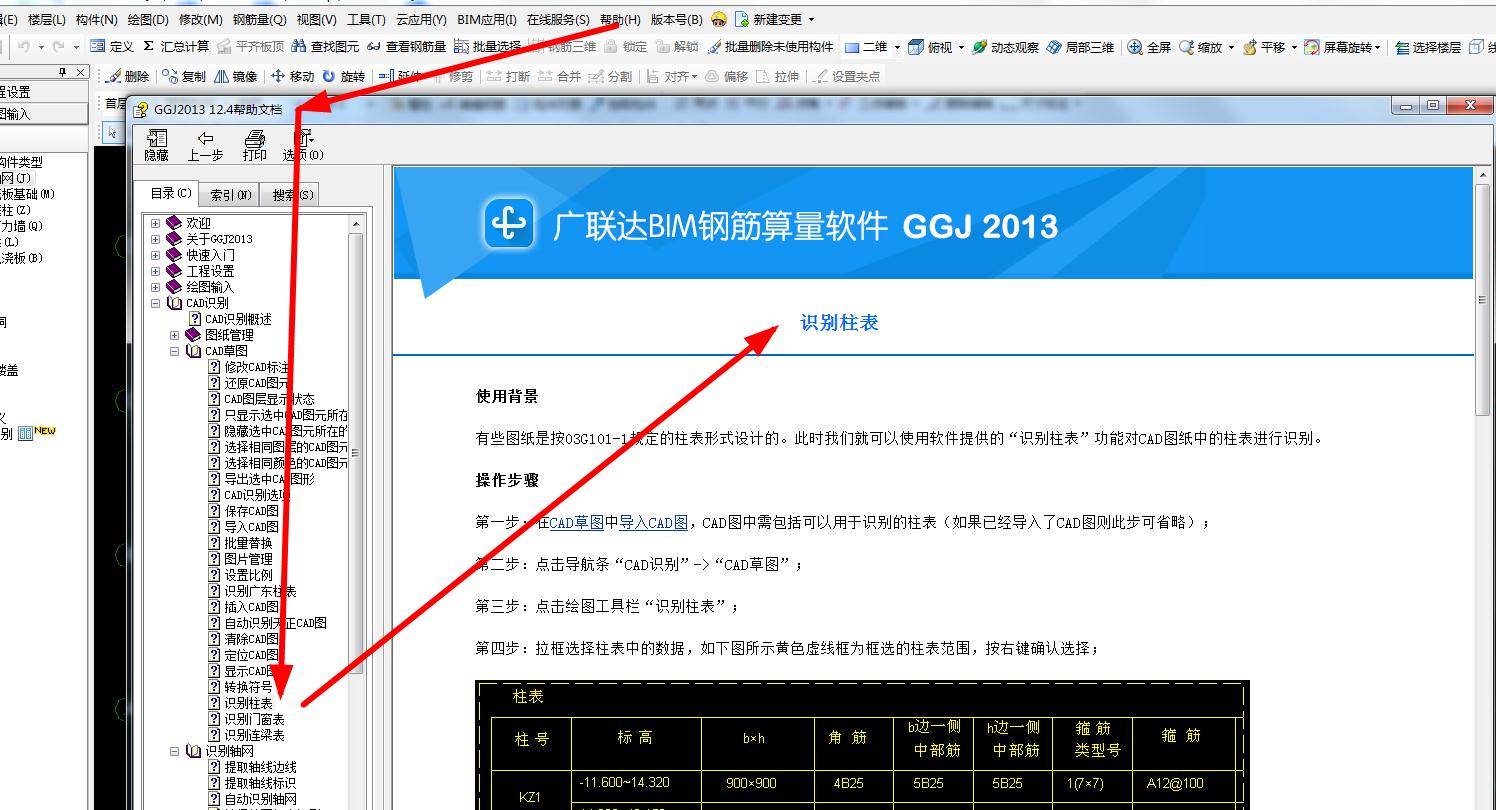Click the 缩放 zoom toolbar button
The width and height of the screenshot is (1496, 810).
pos(1200,47)
